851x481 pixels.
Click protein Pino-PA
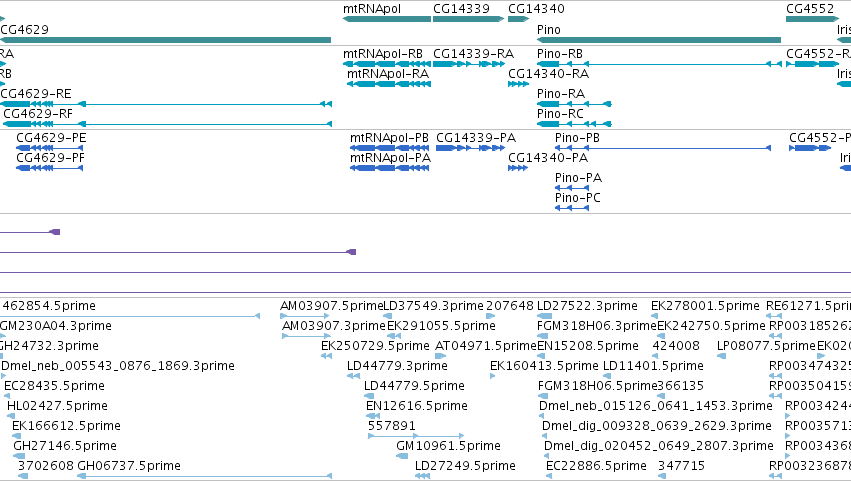pyautogui.click(x=578, y=178)
